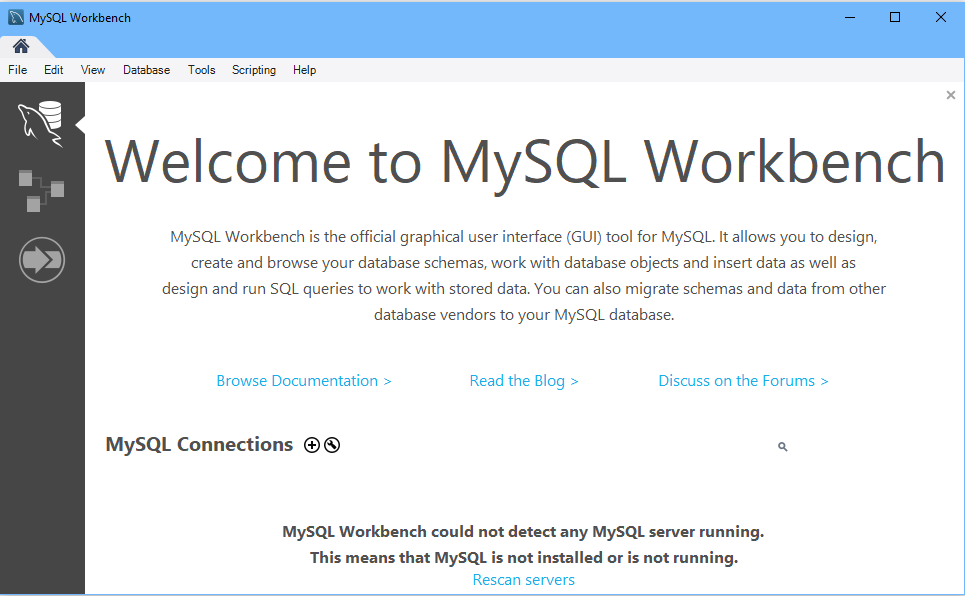The height and width of the screenshot is (596, 965).
Task: Open the File menu
Action: click(x=17, y=70)
